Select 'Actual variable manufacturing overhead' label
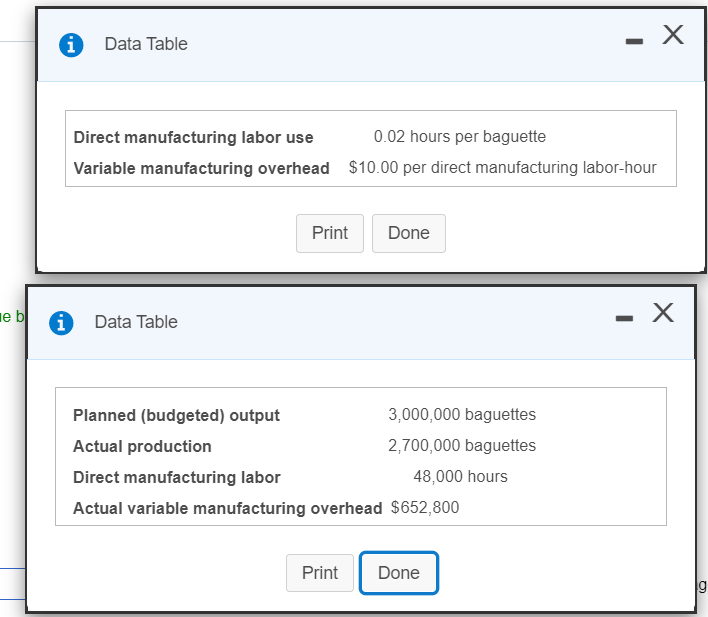The height and width of the screenshot is (617, 708). [228, 508]
